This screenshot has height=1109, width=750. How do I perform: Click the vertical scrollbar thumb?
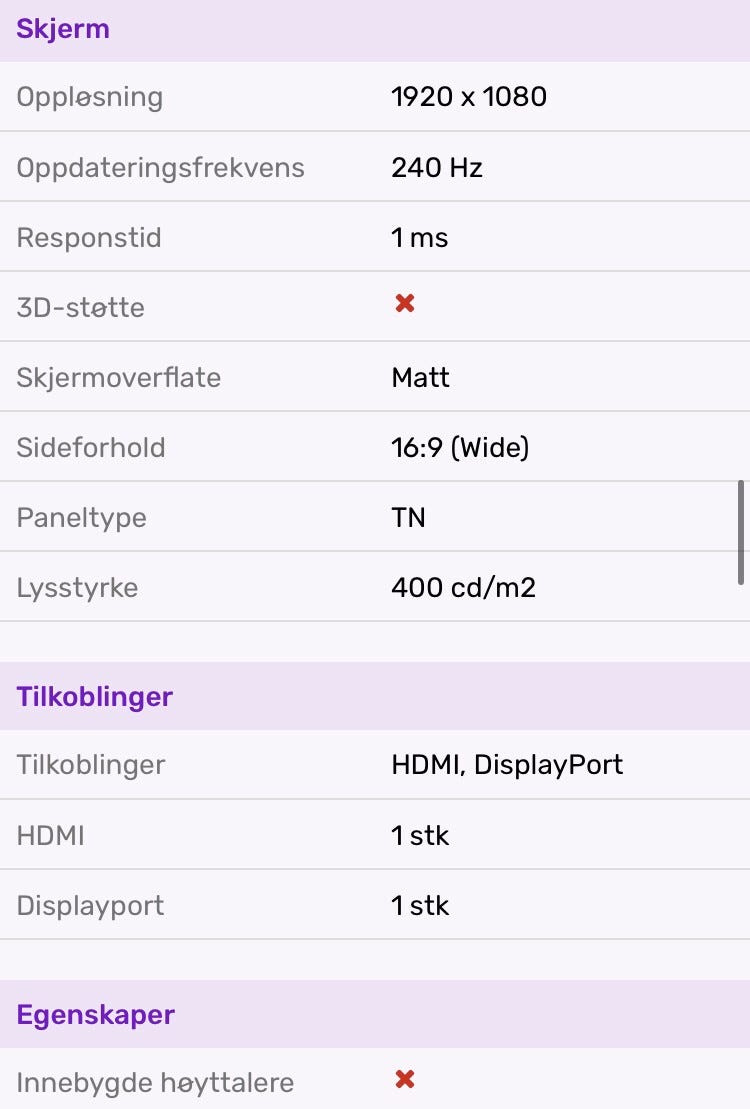tap(741, 531)
